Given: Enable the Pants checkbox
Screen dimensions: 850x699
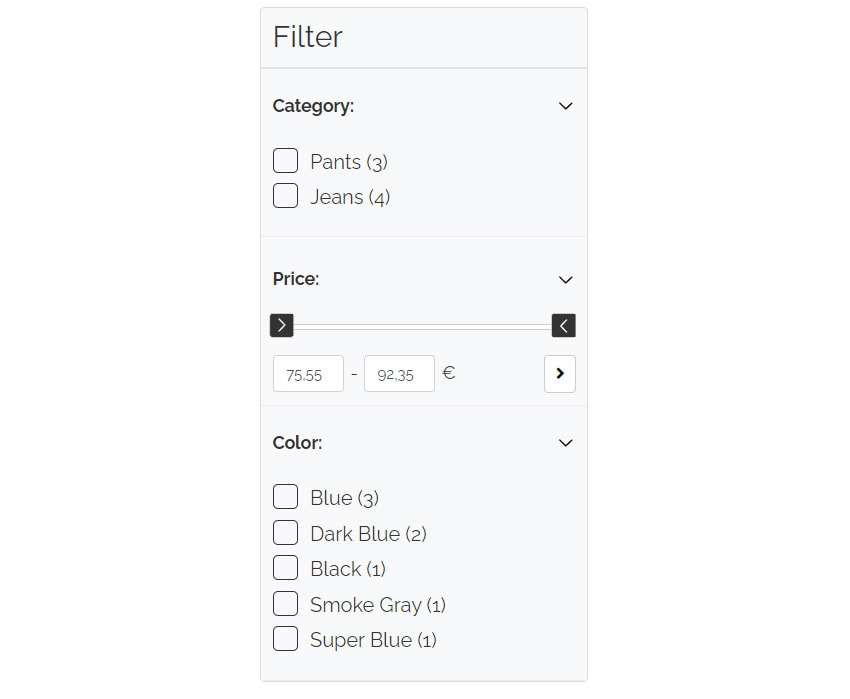Looking at the screenshot, I should [x=285, y=160].
